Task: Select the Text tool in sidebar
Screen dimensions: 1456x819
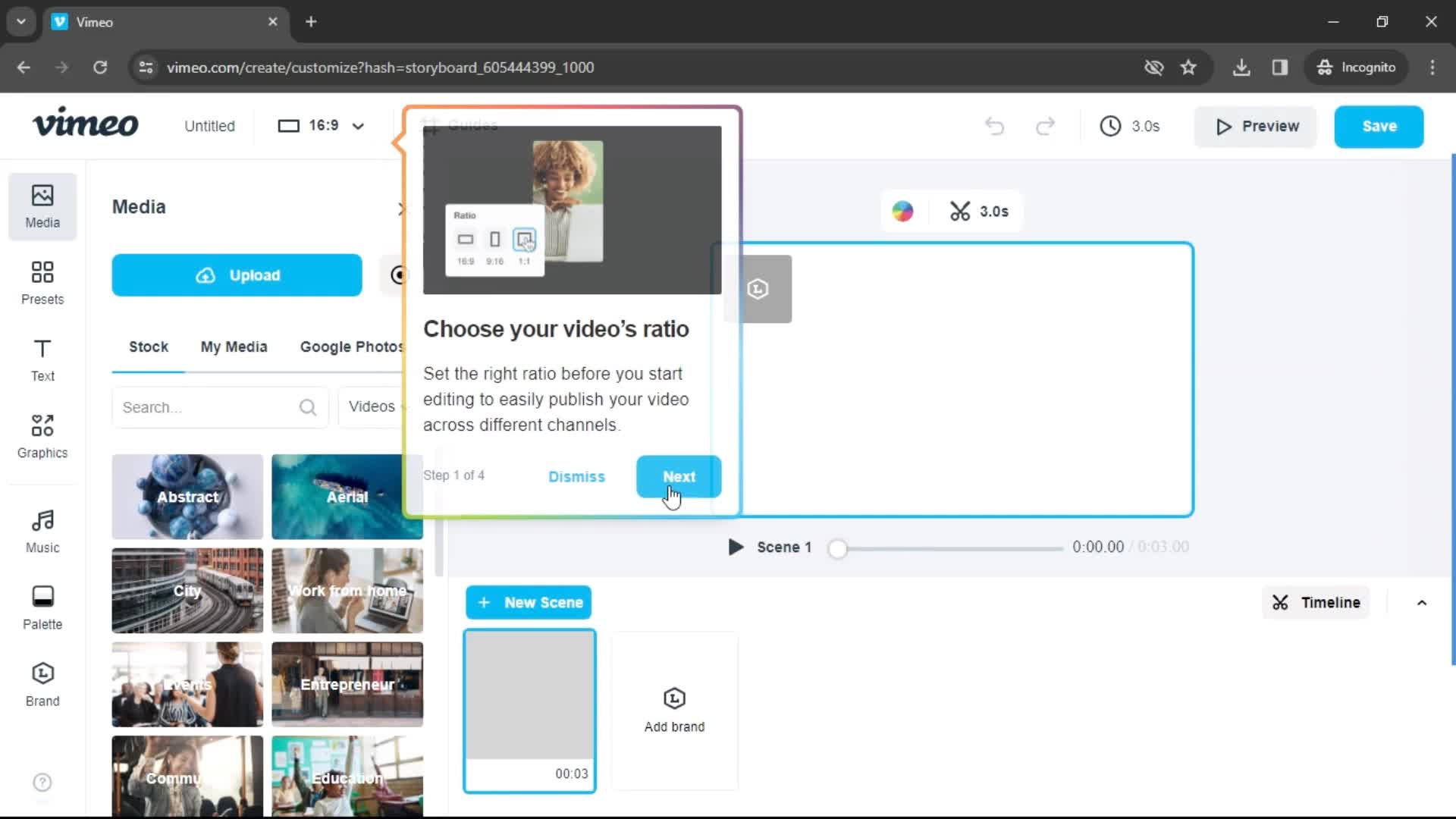Action: tap(42, 359)
